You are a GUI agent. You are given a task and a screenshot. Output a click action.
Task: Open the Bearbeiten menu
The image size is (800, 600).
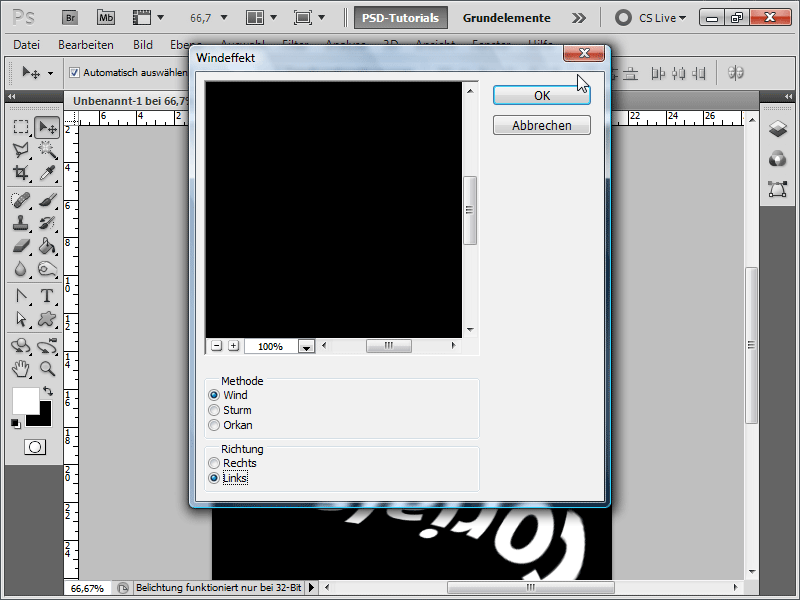pyautogui.click(x=86, y=45)
